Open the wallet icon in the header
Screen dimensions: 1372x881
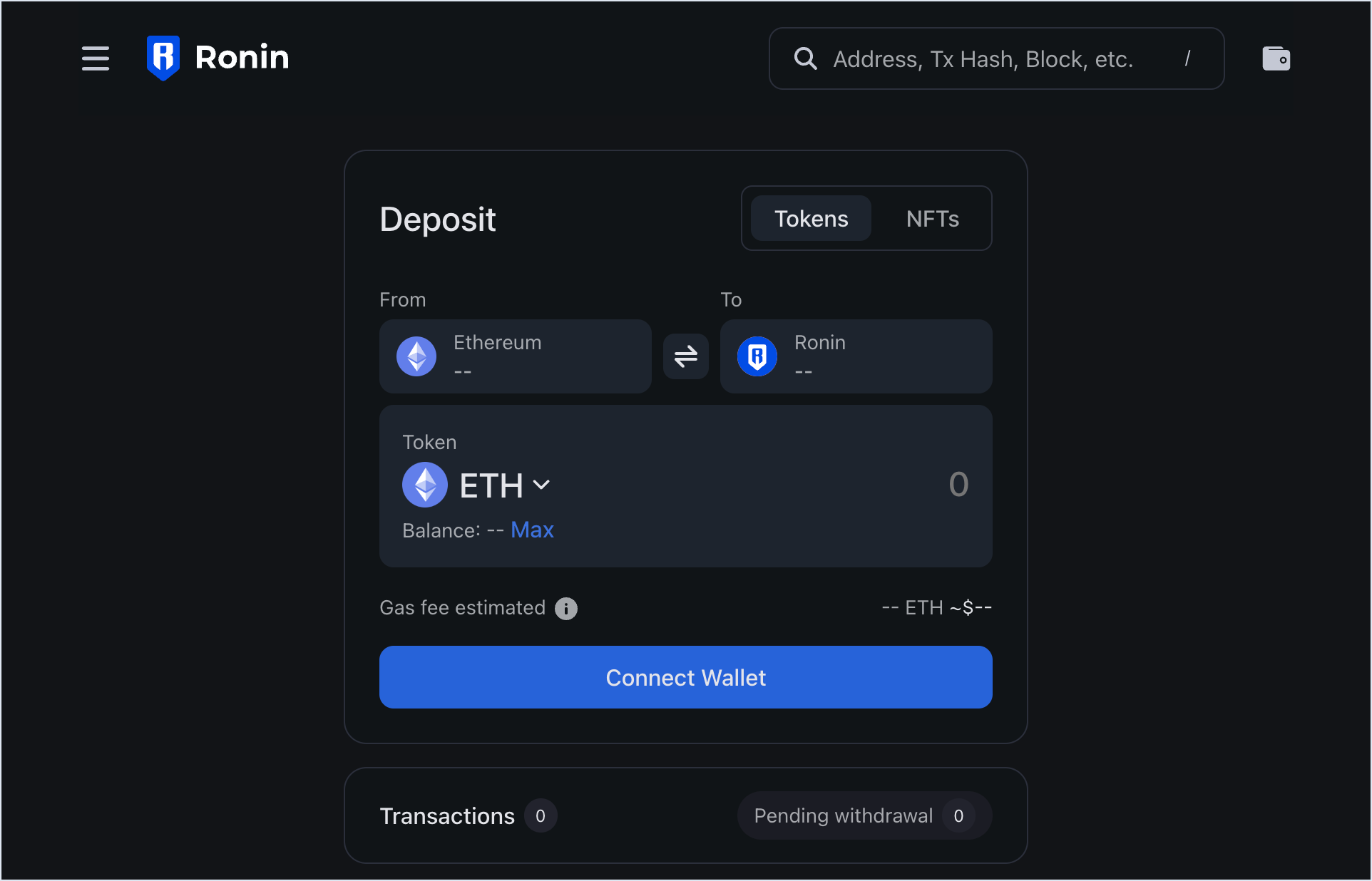(x=1276, y=58)
